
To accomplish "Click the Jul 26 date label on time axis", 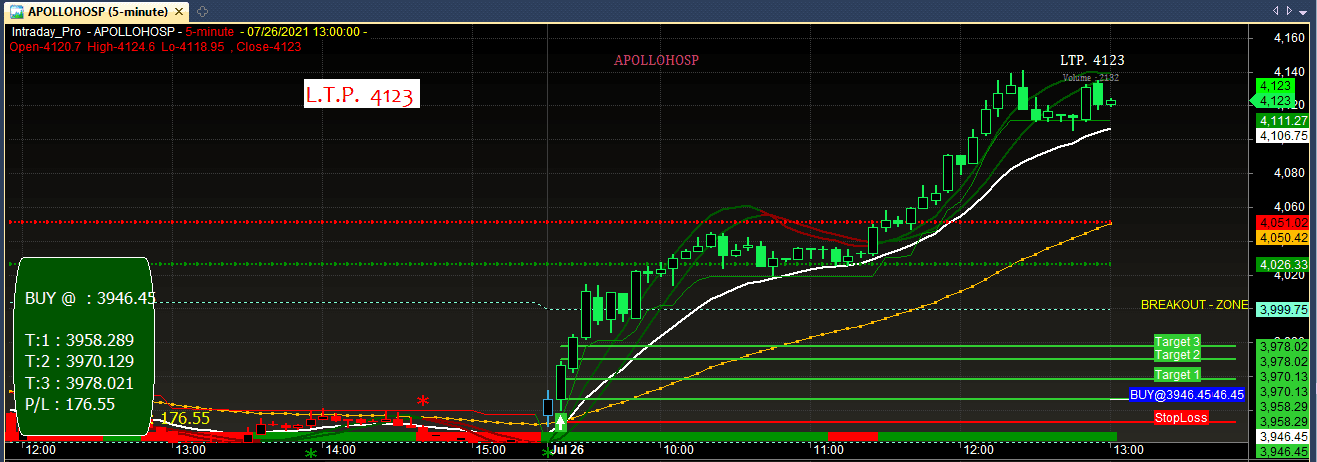I will (x=566, y=451).
